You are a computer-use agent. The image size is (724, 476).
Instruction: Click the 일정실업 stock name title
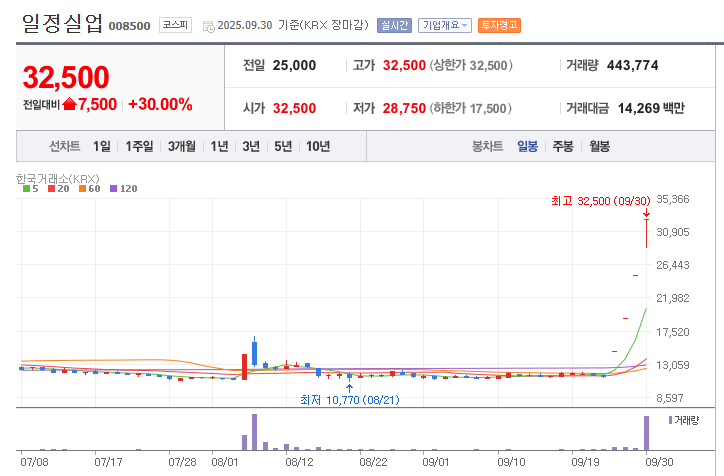click(x=62, y=25)
